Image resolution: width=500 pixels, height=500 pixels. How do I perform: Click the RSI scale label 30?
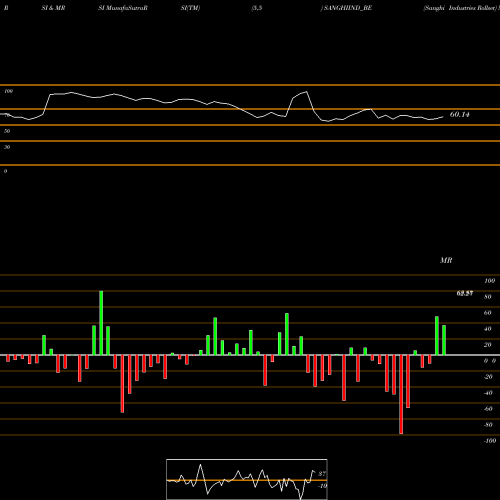[x=7, y=147]
